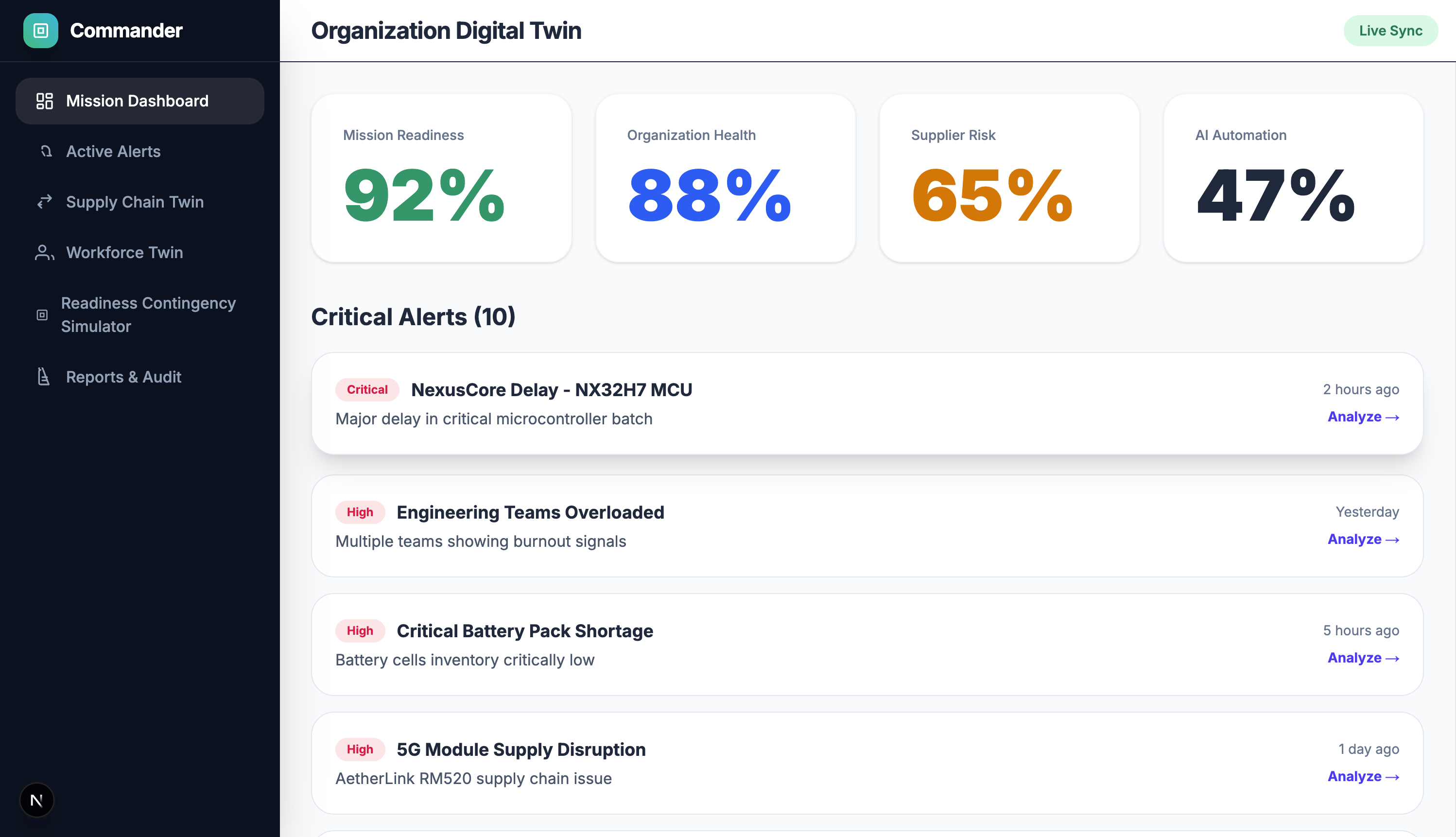Click 'Battery cells inventory critically low' text
Screen dimensions: 1456x837
point(465,660)
